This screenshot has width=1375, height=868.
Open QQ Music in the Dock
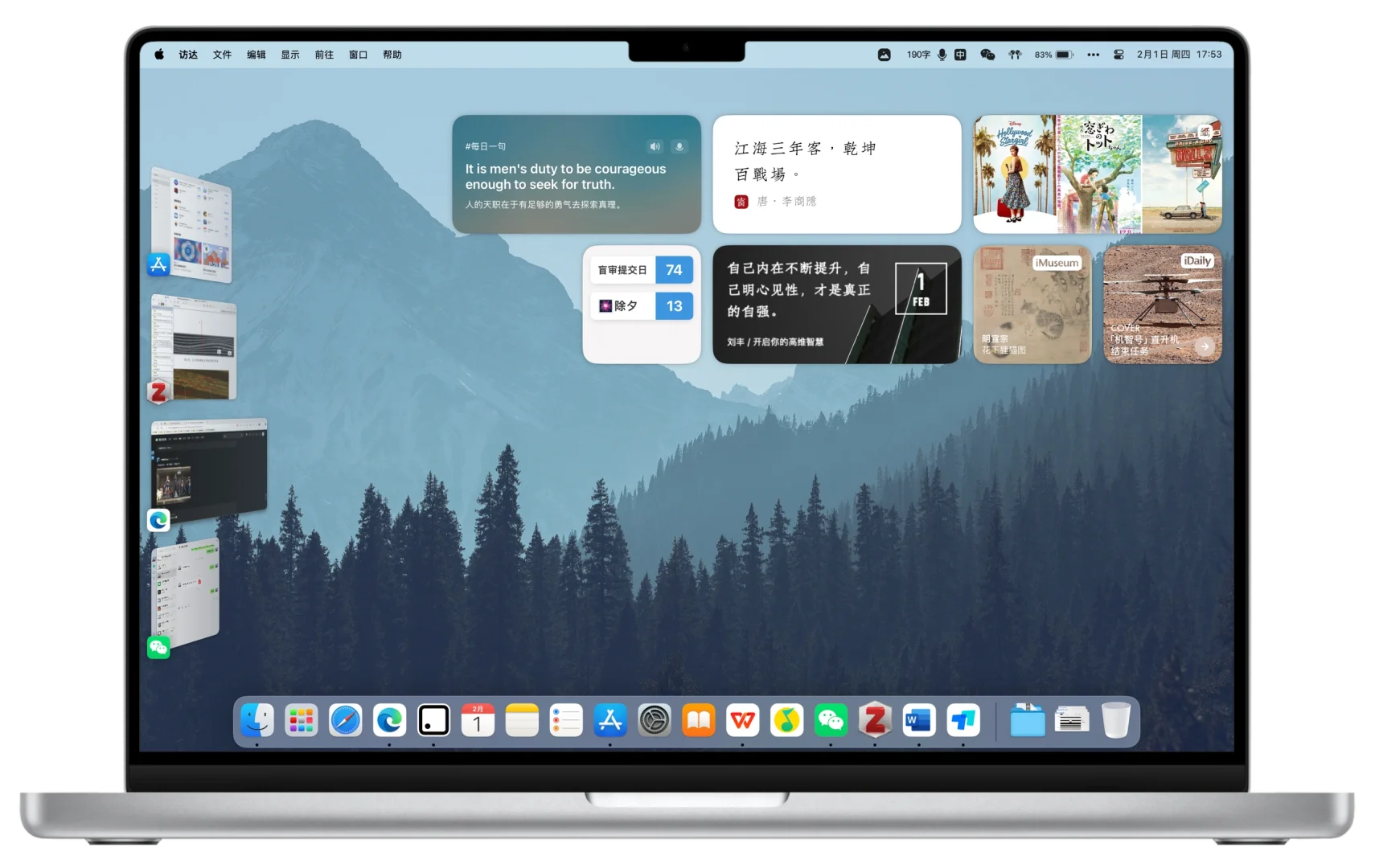tap(786, 721)
